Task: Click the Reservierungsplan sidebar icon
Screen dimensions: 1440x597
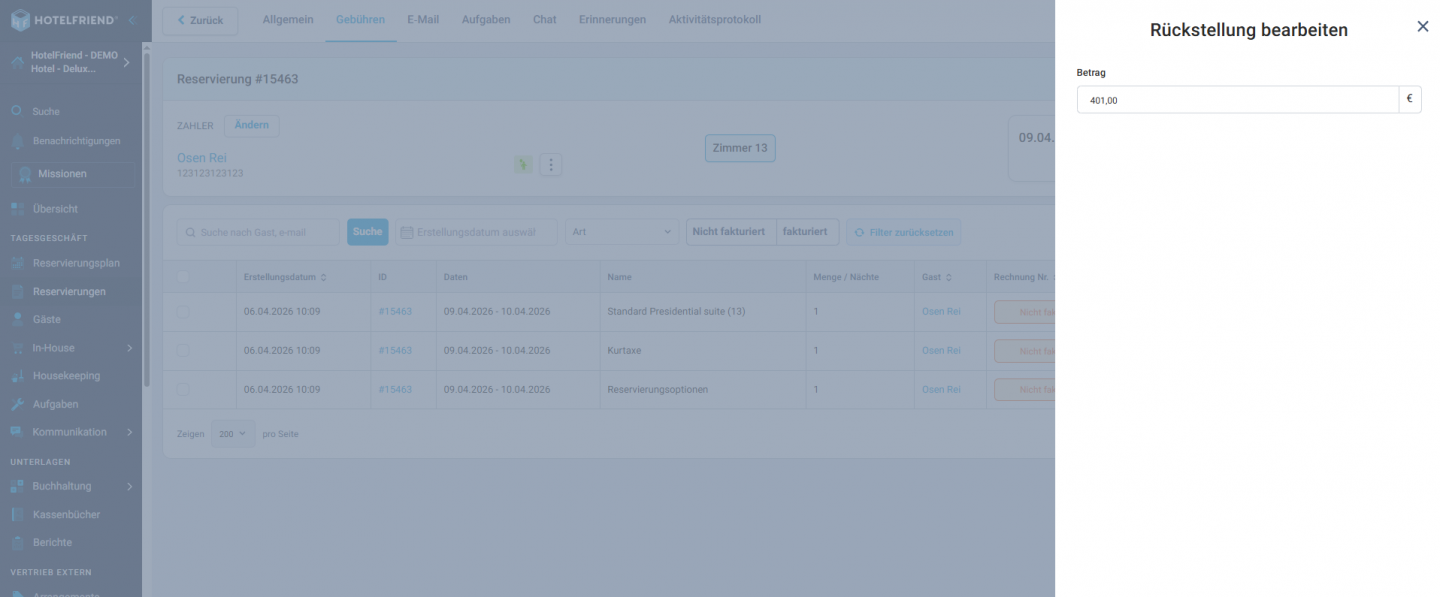Action: (17, 264)
